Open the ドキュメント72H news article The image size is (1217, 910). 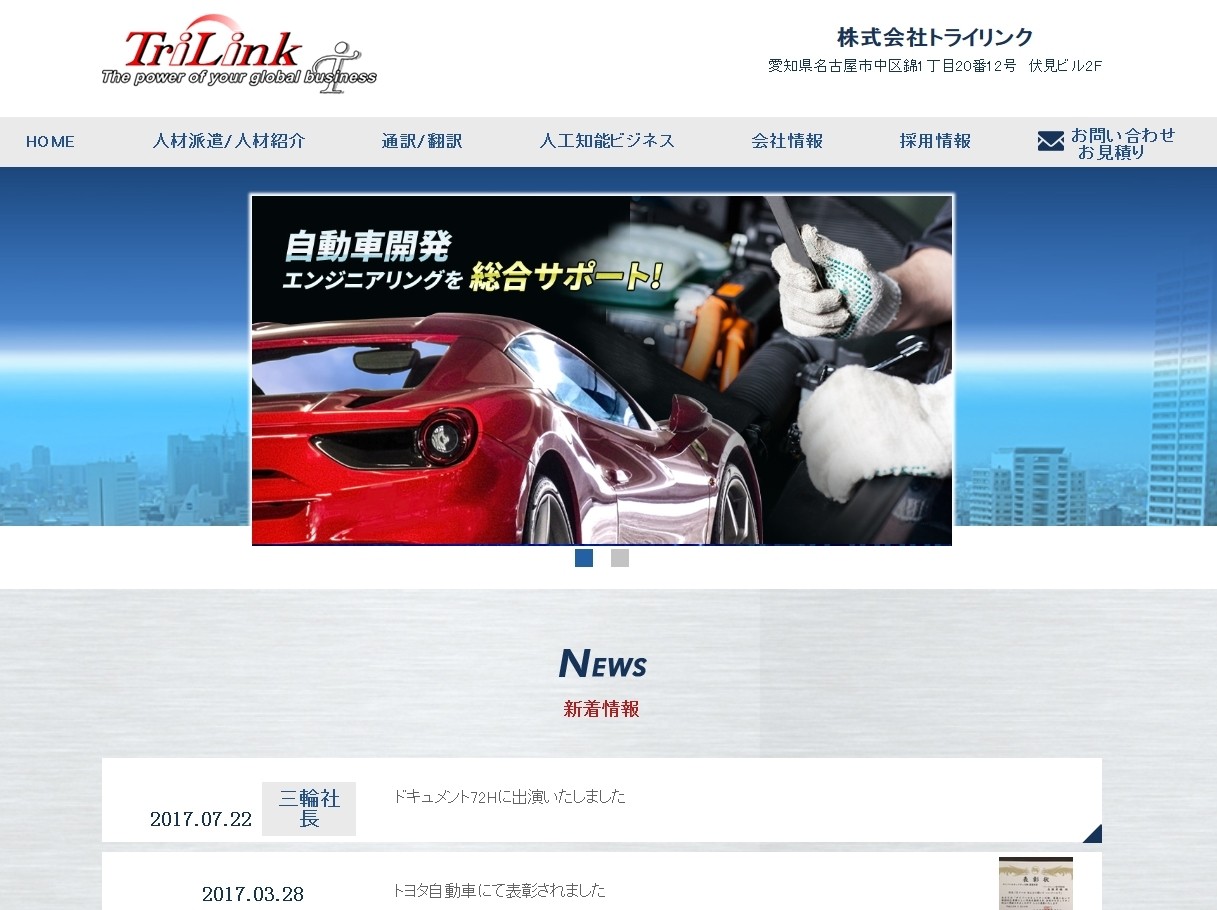[x=508, y=796]
